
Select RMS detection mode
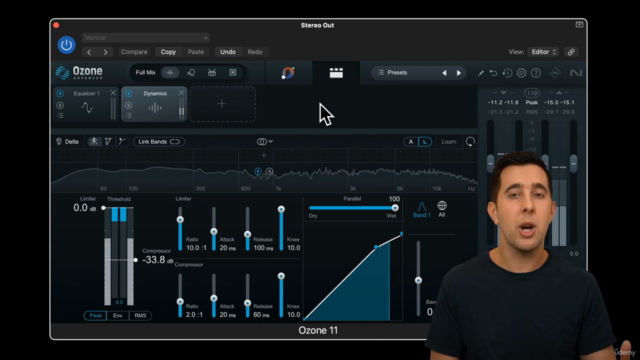(x=140, y=316)
